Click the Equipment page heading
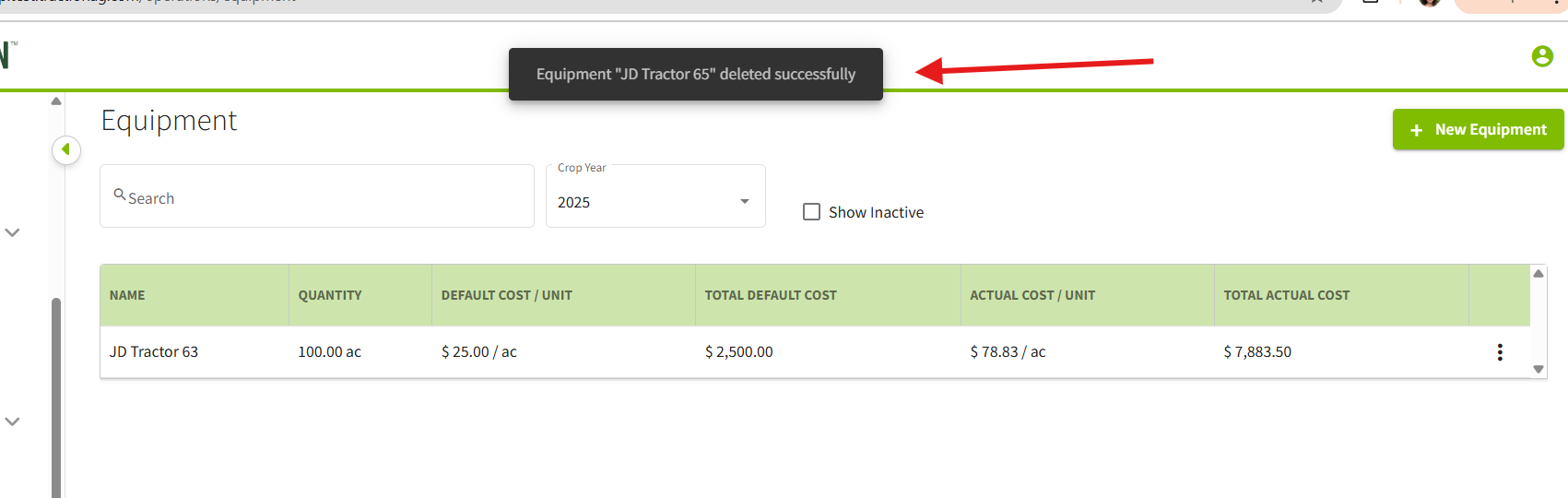The image size is (1568, 498). tap(169, 121)
